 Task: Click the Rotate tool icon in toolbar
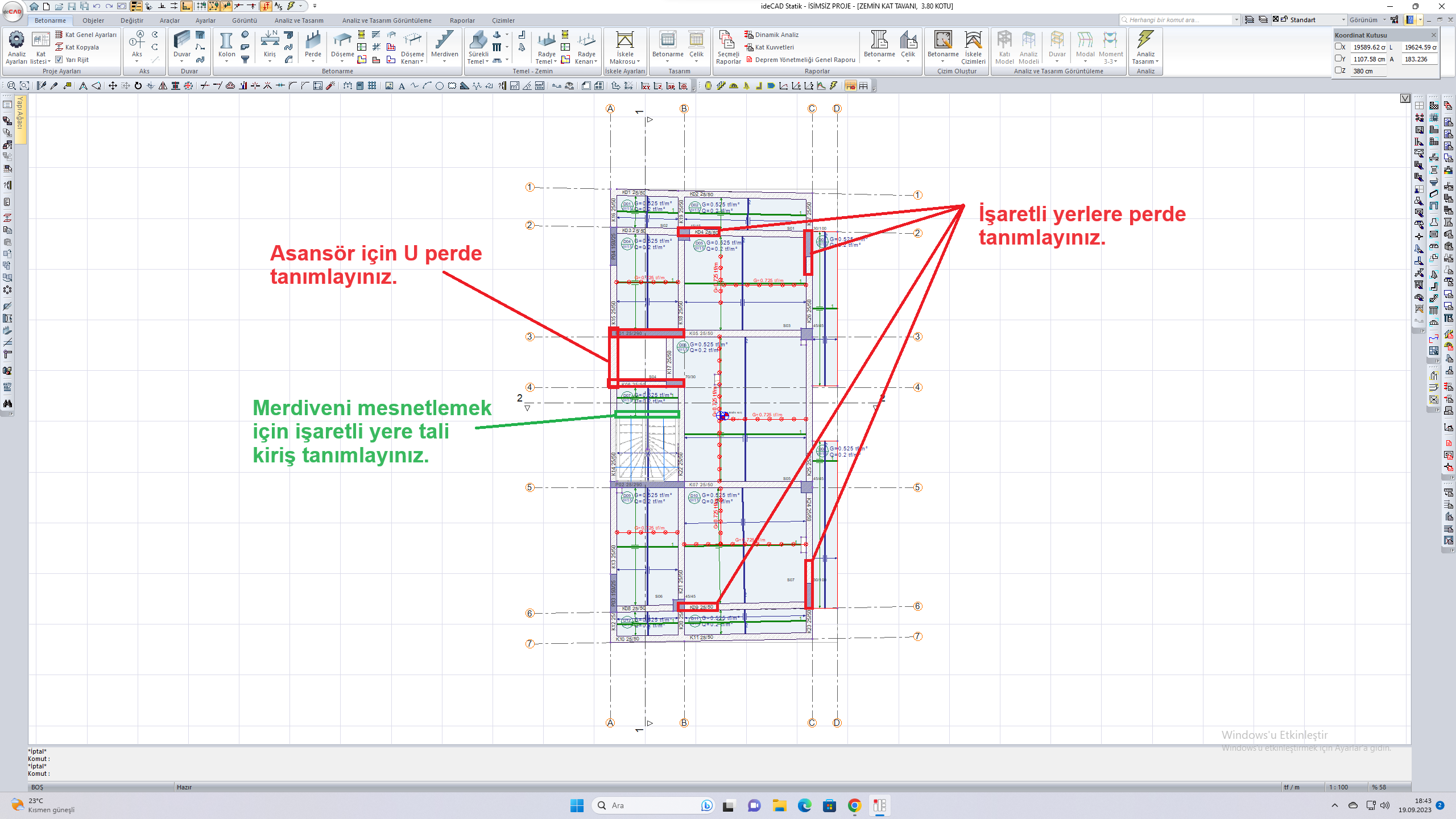138,86
